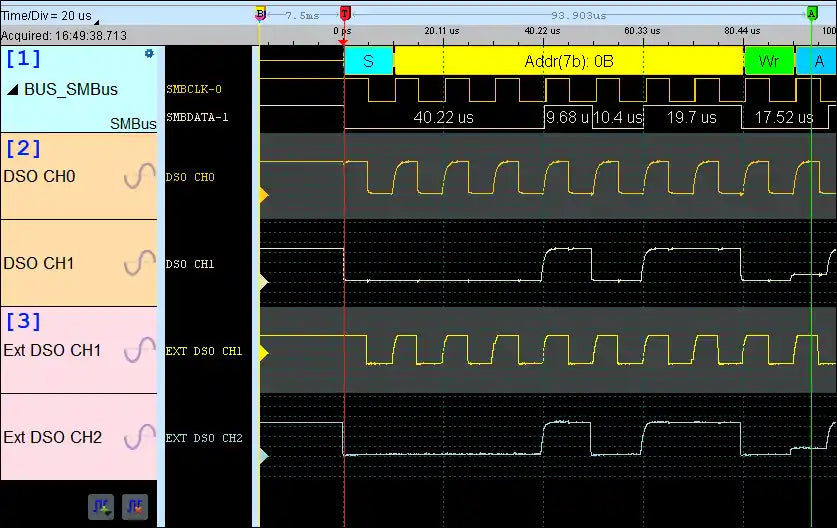This screenshot has width=837, height=528.
Task: Click the DSO CH0 ground level arrow
Action: 264,195
